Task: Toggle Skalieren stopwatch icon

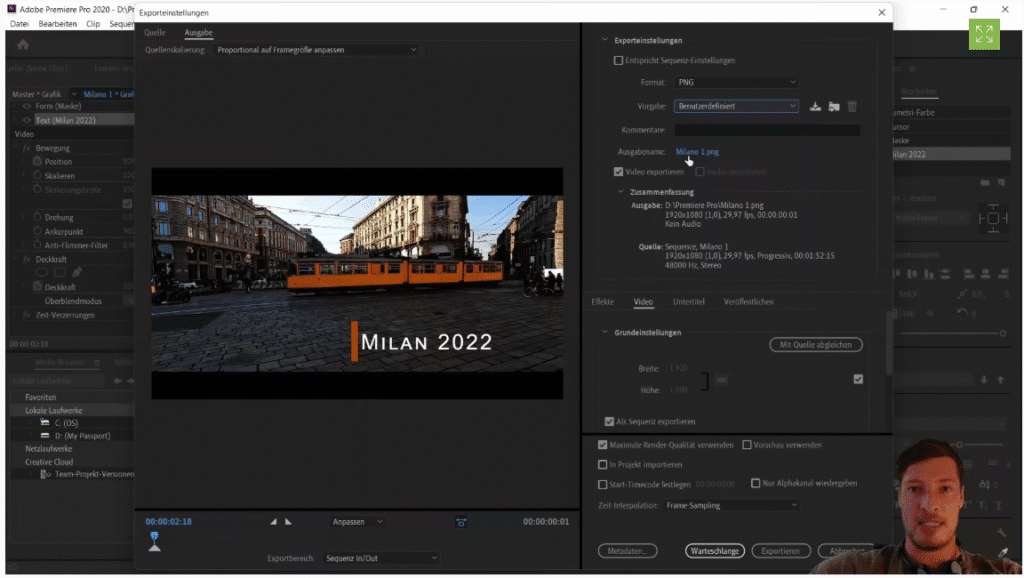Action: tap(37, 175)
